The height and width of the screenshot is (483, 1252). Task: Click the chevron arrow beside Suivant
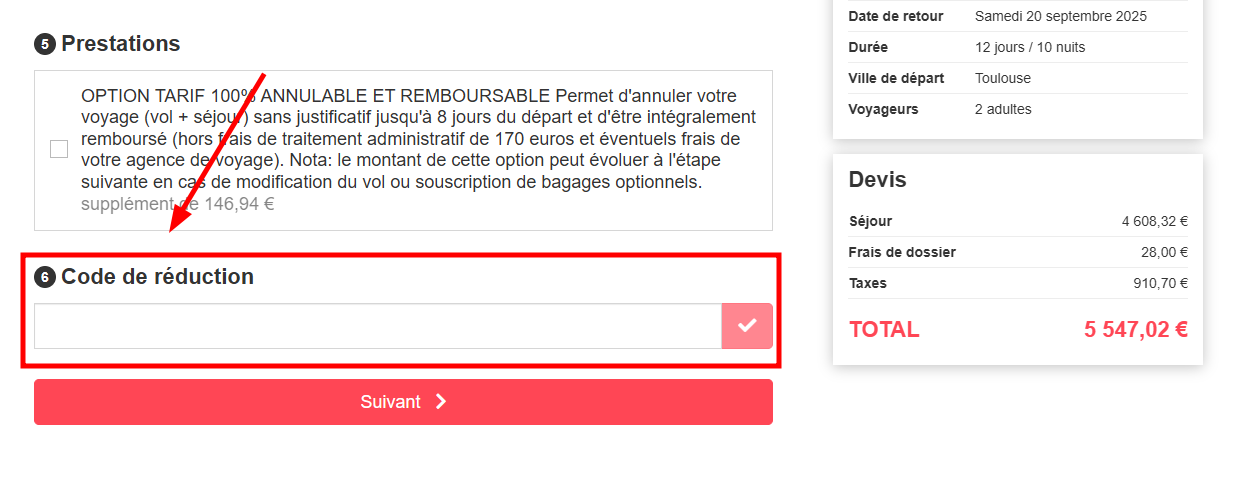click(441, 402)
